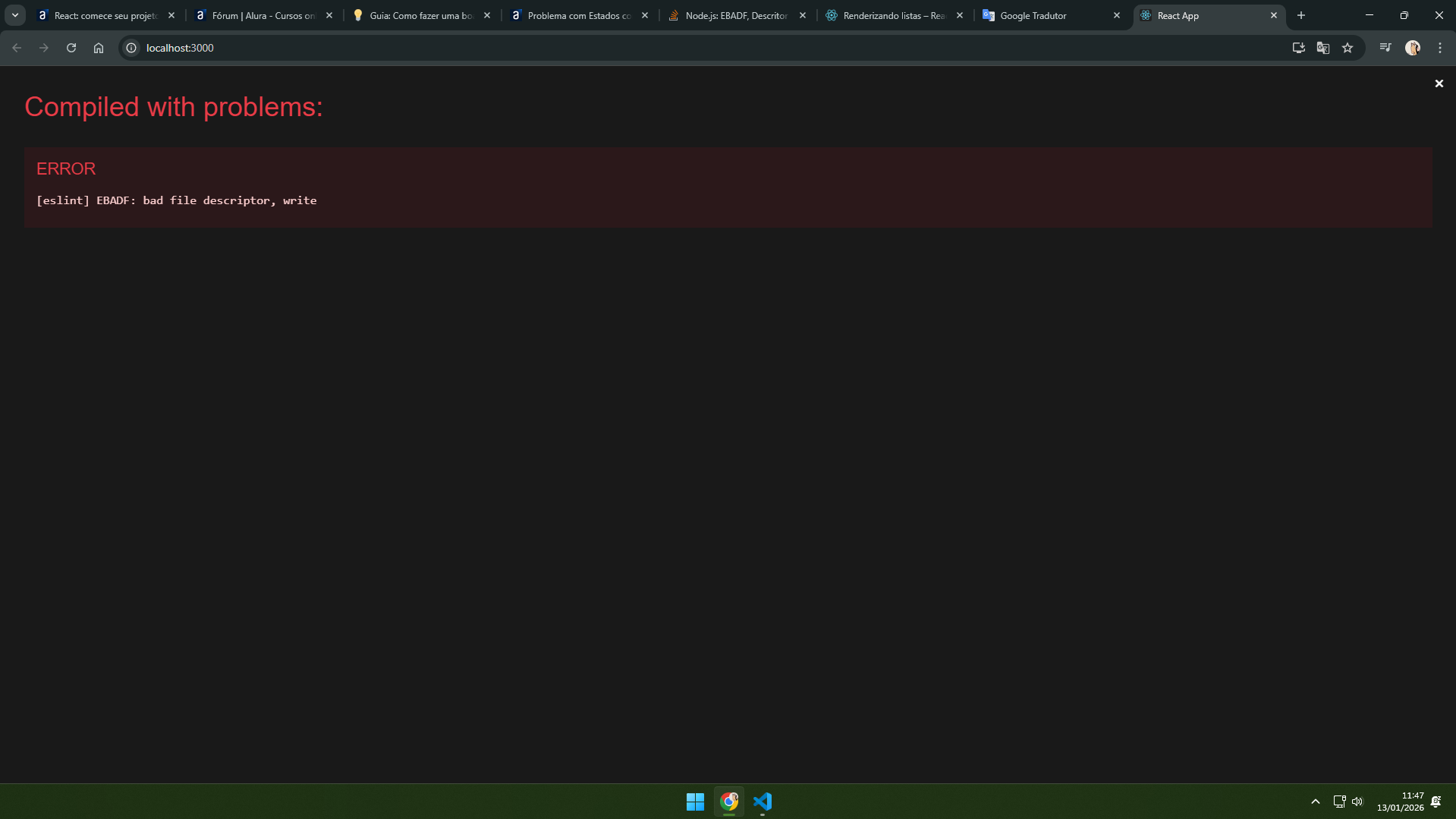Open the notification center bell icon
The image size is (1456, 819).
1436,802
